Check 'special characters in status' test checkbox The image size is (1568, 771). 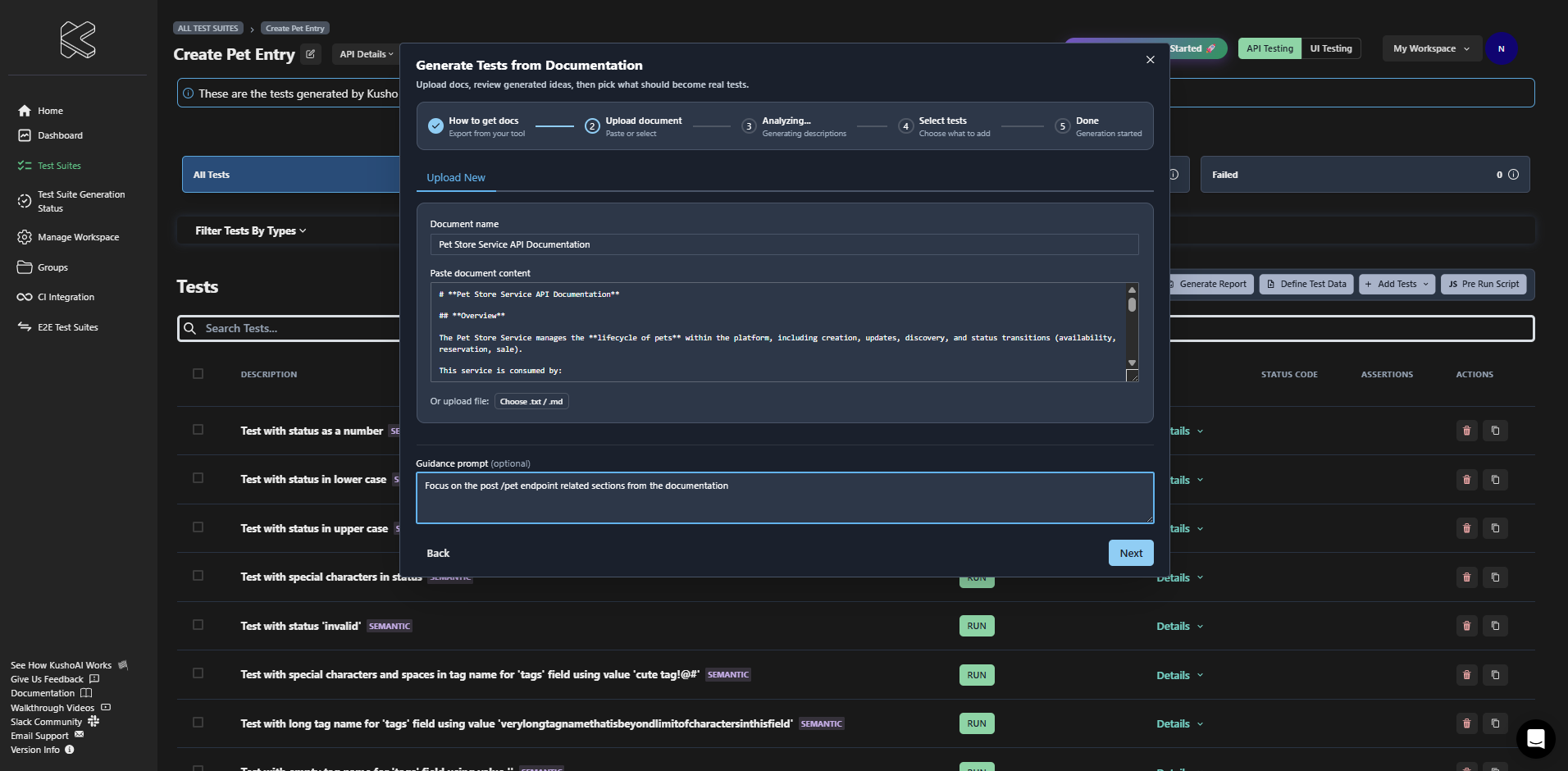tap(198, 576)
